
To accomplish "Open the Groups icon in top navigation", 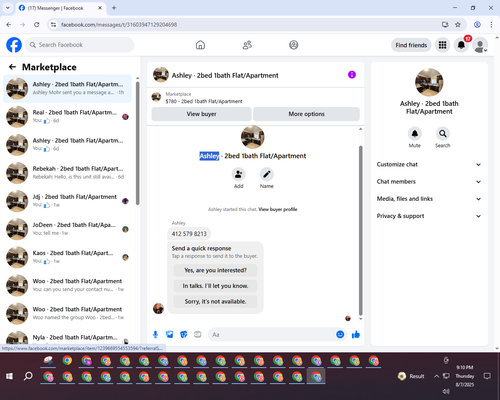I will [x=294, y=45].
